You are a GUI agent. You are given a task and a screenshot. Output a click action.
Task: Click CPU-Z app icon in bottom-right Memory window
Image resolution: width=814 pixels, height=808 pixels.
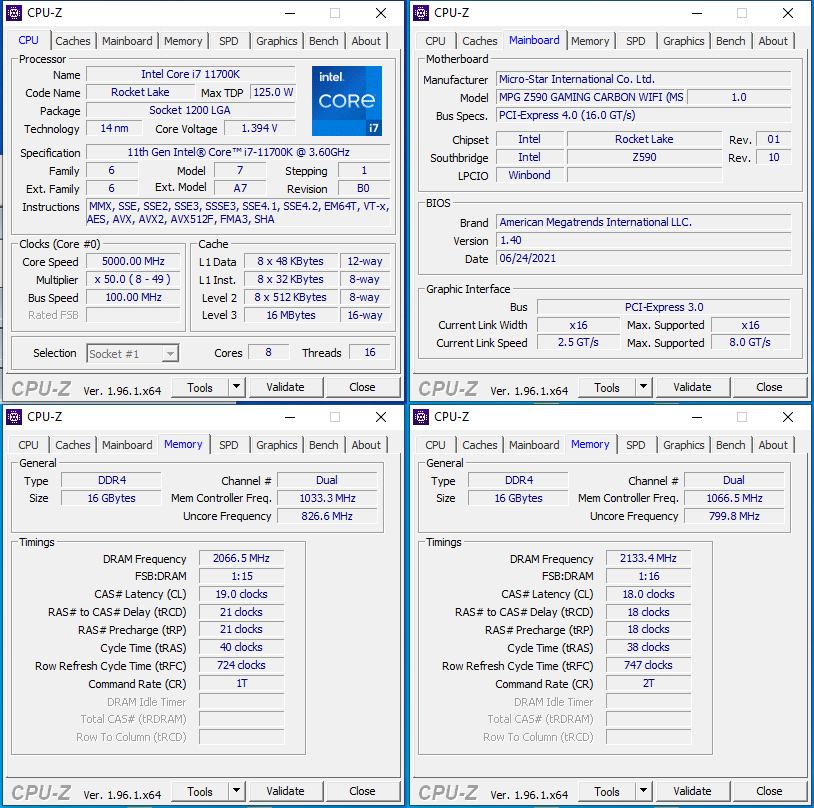(420, 417)
